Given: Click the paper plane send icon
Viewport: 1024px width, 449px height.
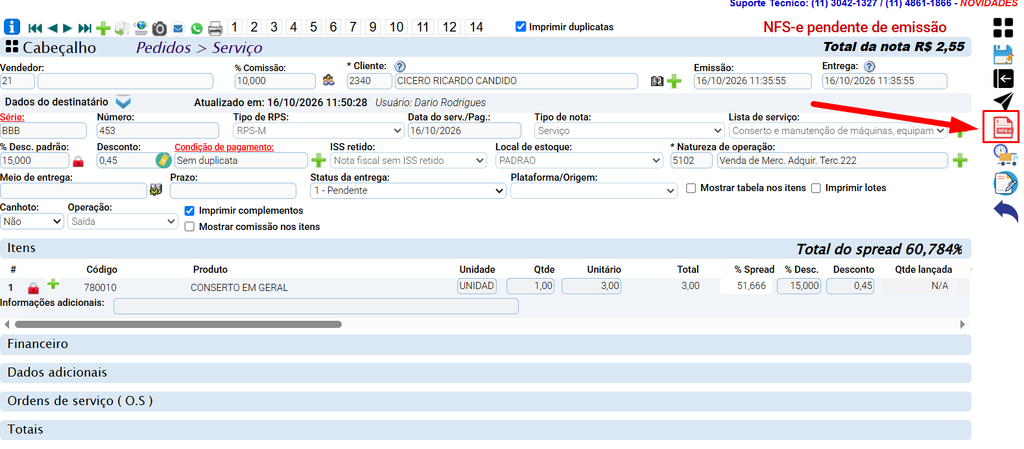Looking at the screenshot, I should (1003, 101).
